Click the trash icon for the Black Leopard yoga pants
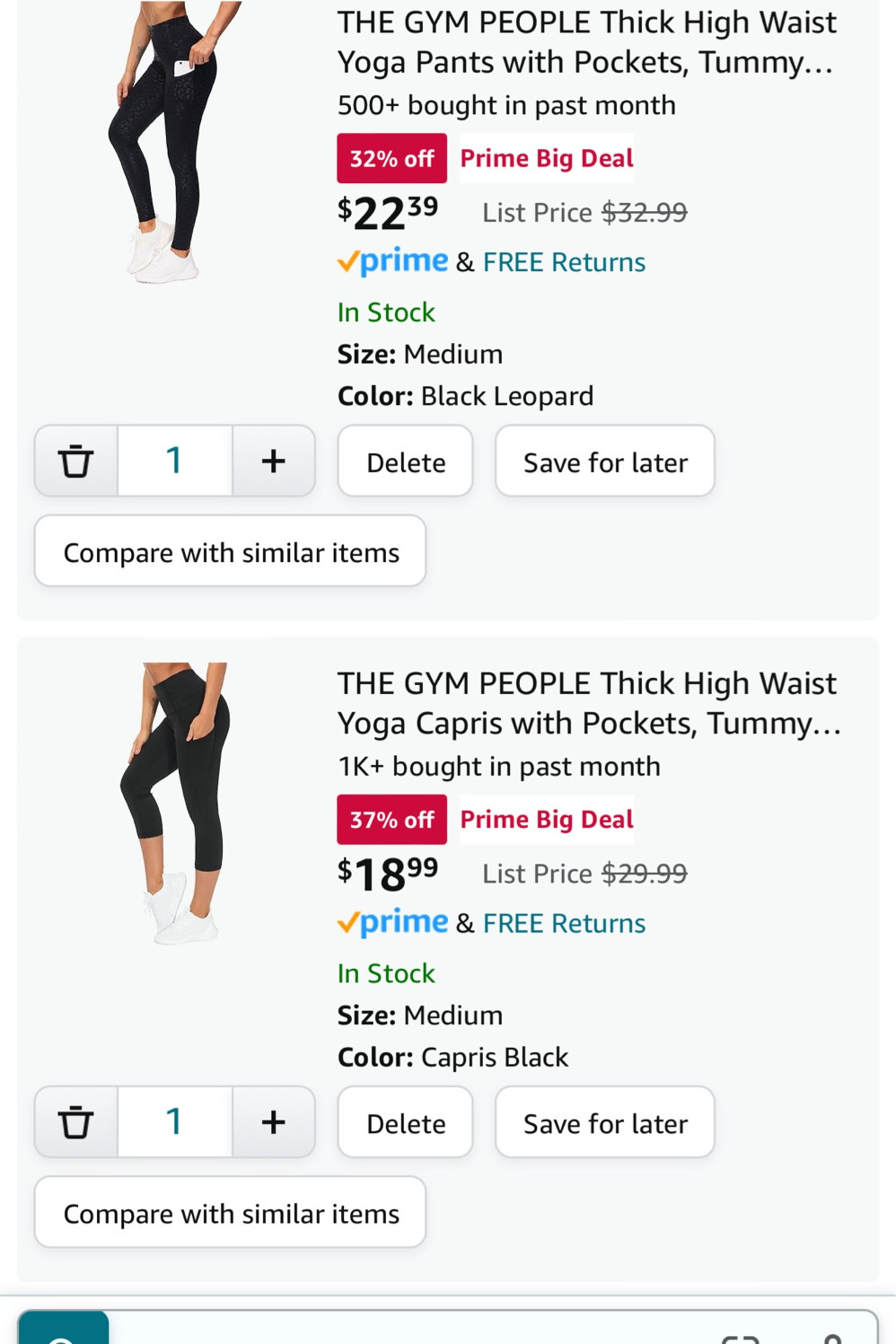The image size is (896, 1344). [76, 461]
